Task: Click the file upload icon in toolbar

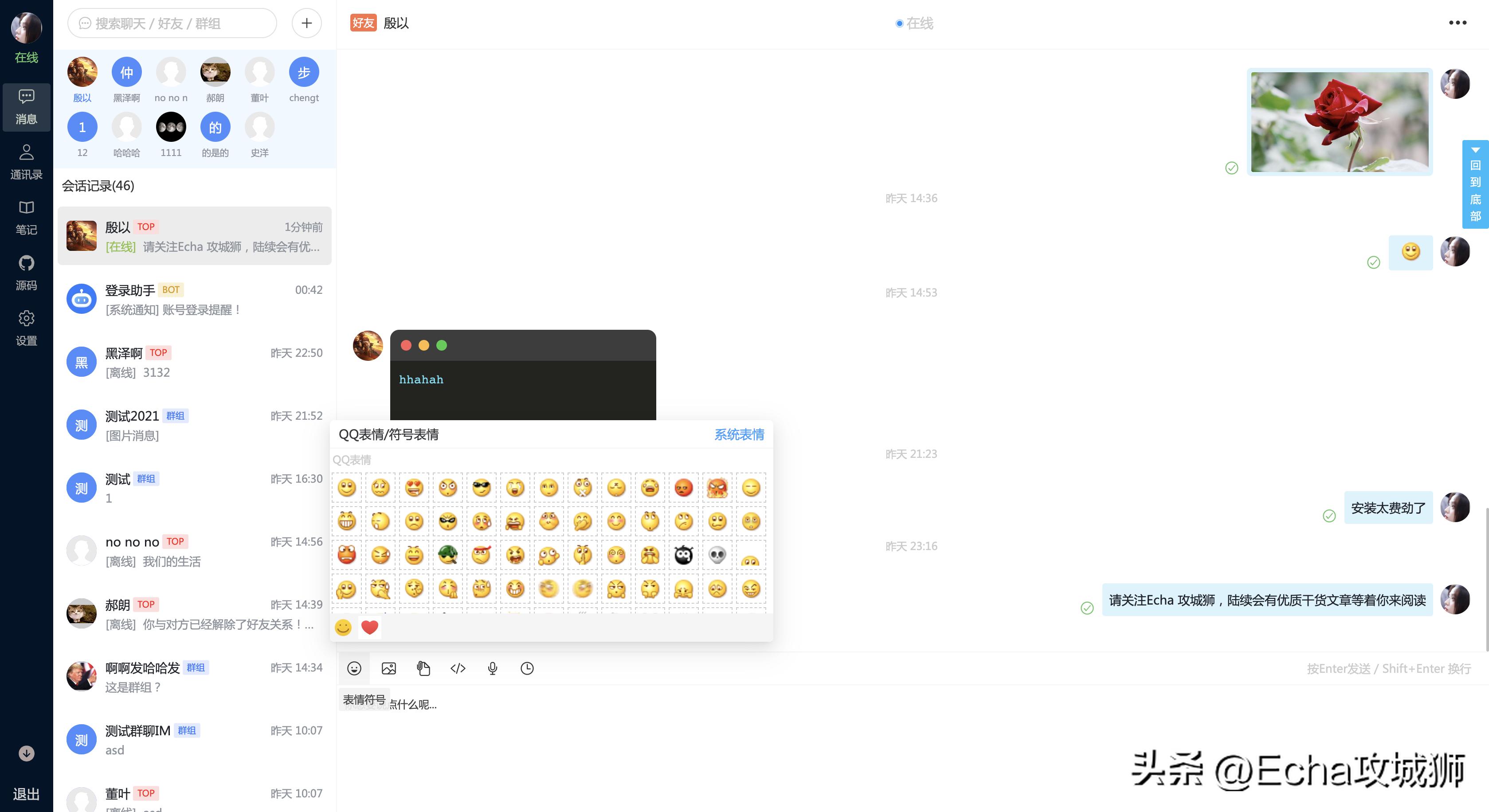Action: point(423,668)
